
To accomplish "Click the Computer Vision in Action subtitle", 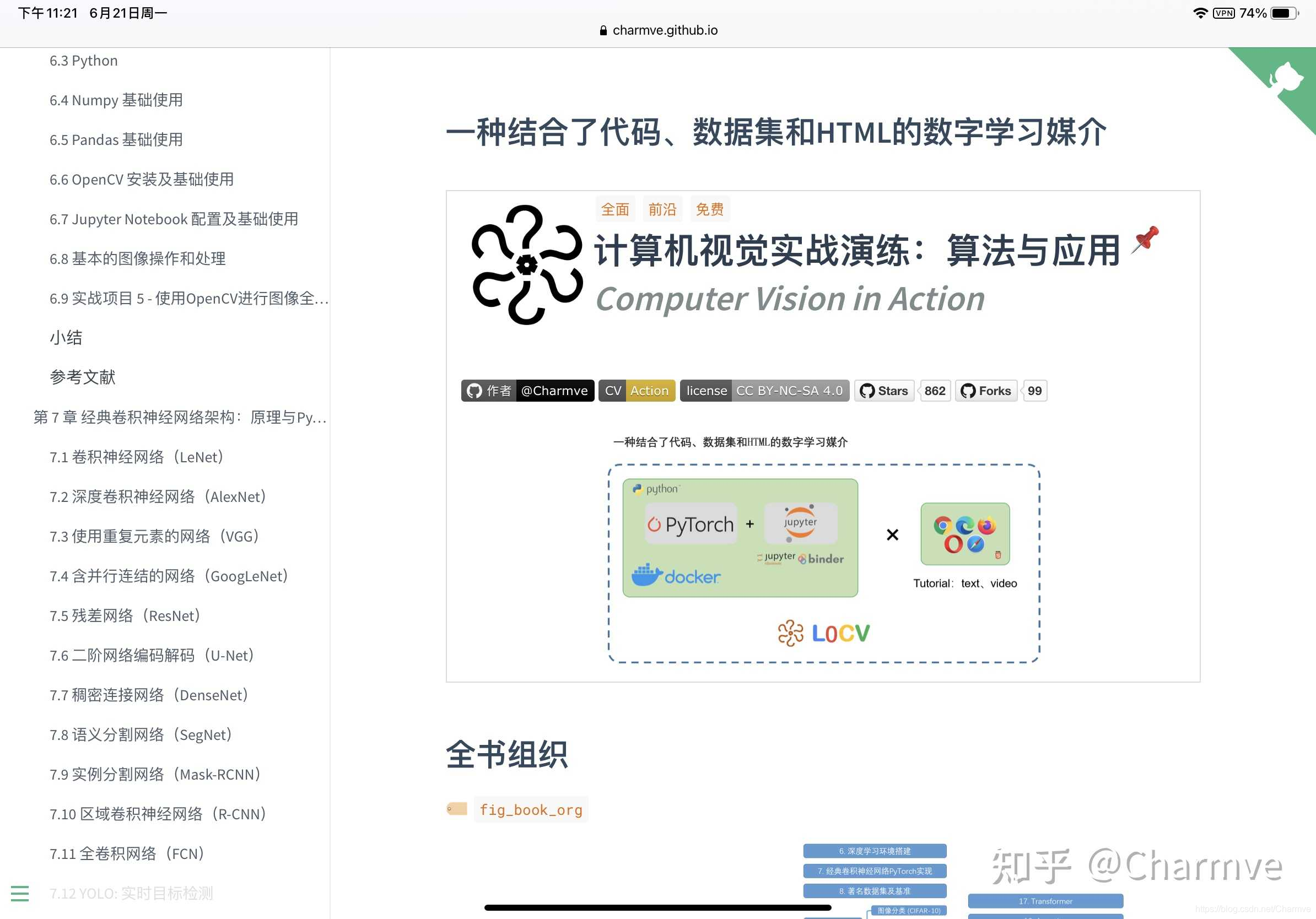I will coord(790,299).
